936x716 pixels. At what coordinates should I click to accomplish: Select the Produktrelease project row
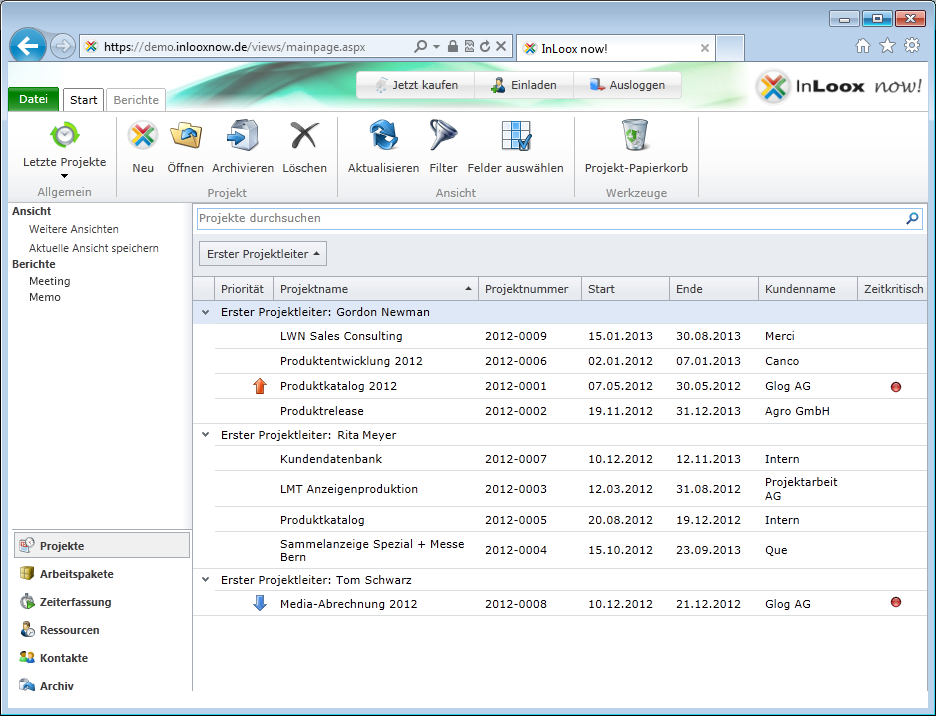pos(570,411)
